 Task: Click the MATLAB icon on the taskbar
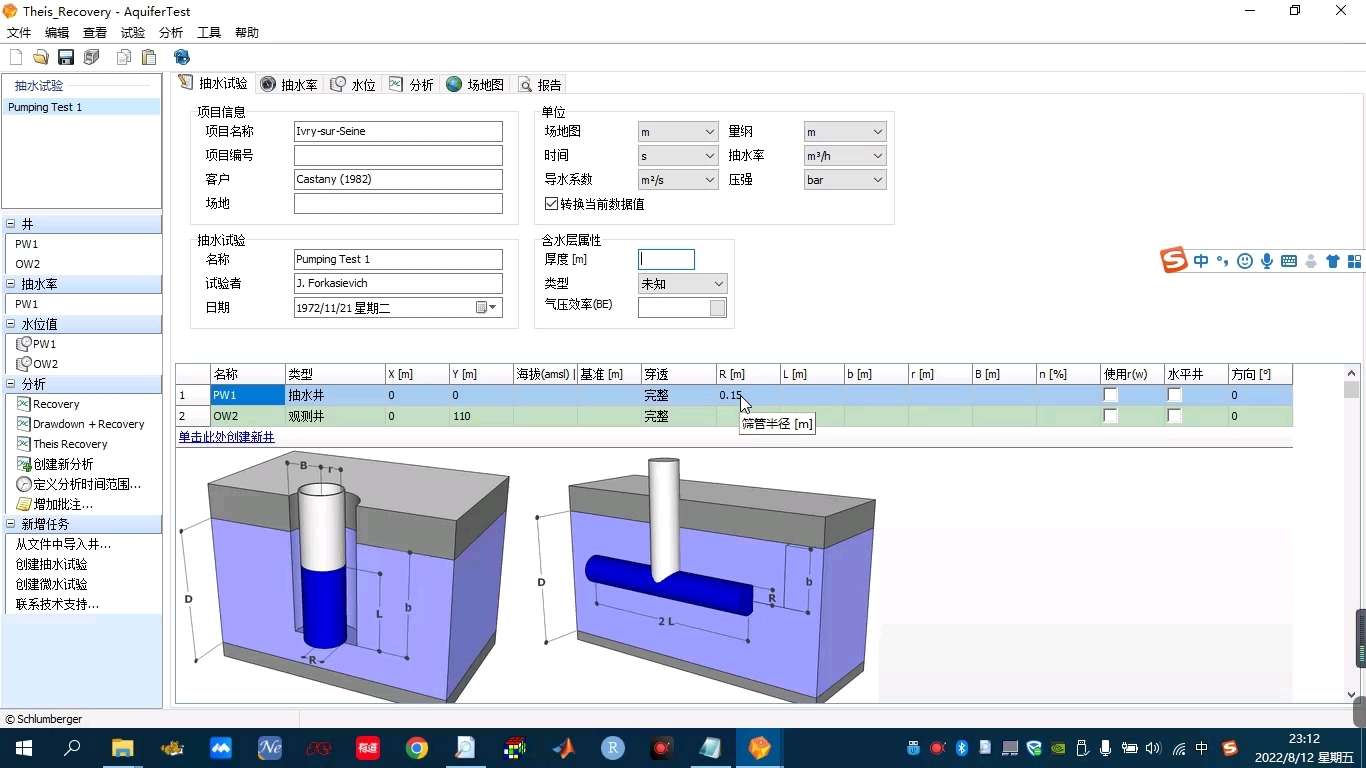pyautogui.click(x=564, y=748)
